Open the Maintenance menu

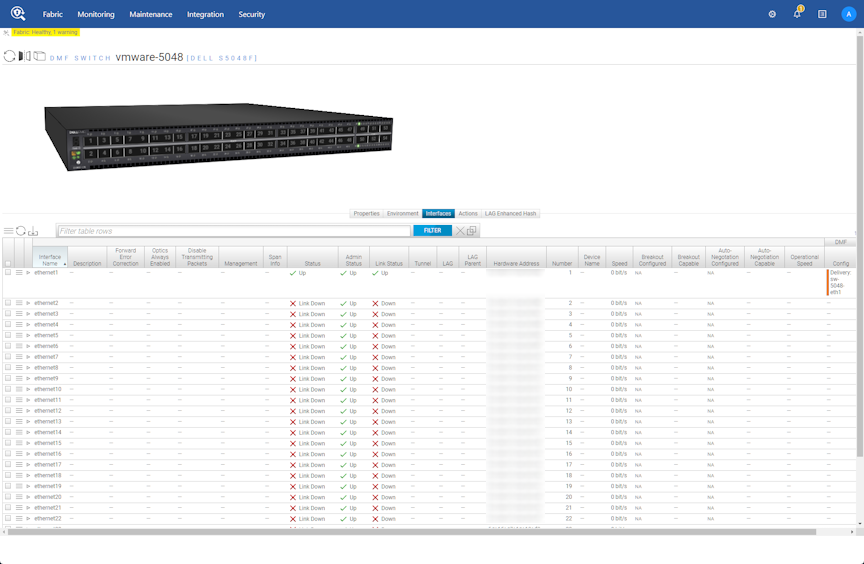coord(150,14)
